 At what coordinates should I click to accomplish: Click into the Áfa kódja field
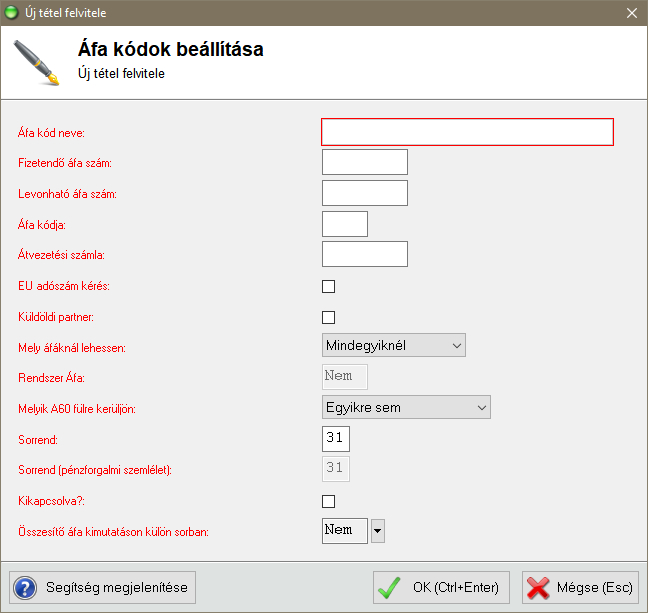(x=345, y=224)
